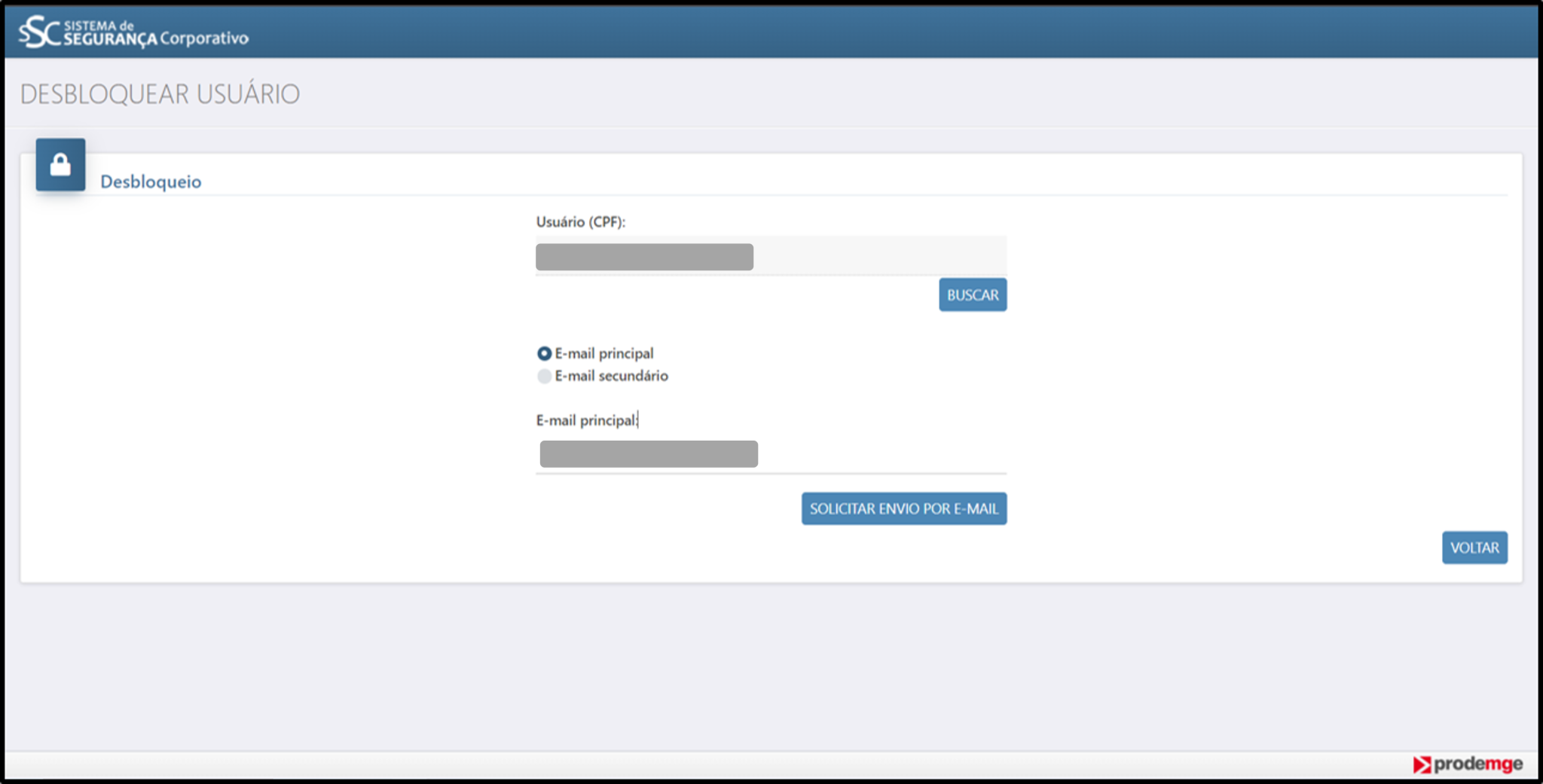Screen dimensions: 1543x784
Task: Click the Desbloqueio section title
Action: click(151, 182)
